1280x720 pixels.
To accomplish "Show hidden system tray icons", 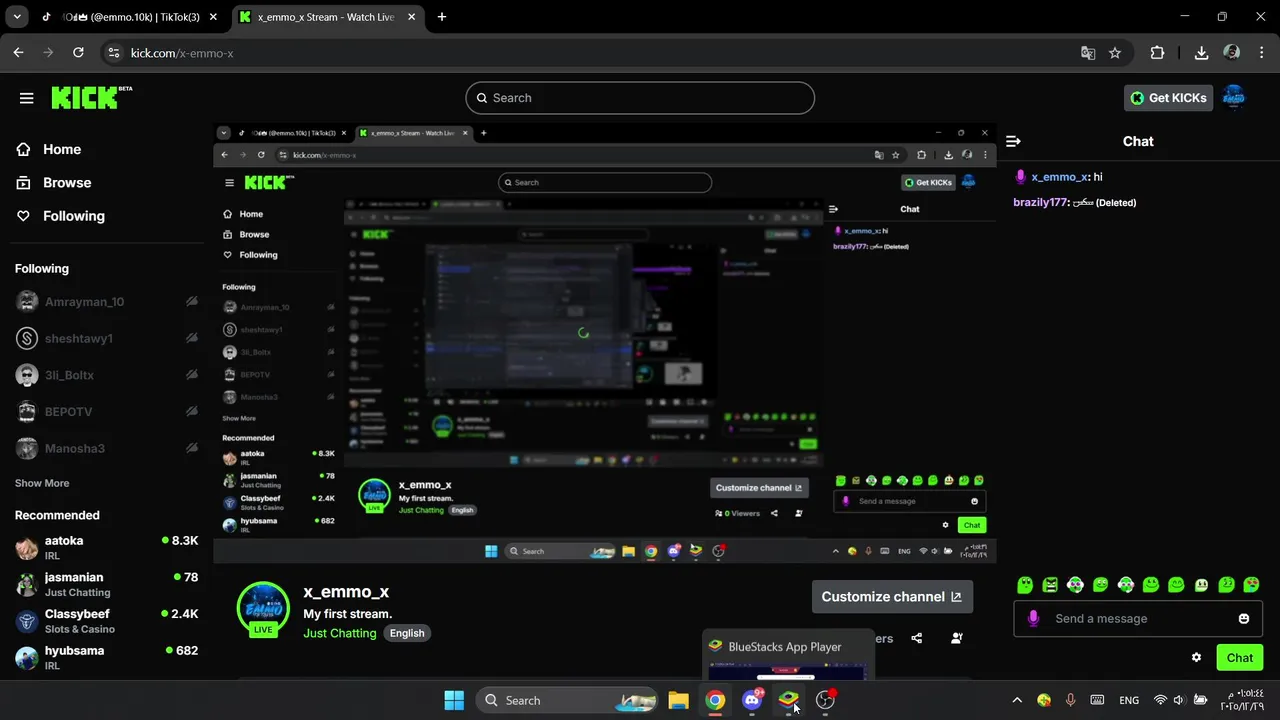I will (x=1017, y=700).
